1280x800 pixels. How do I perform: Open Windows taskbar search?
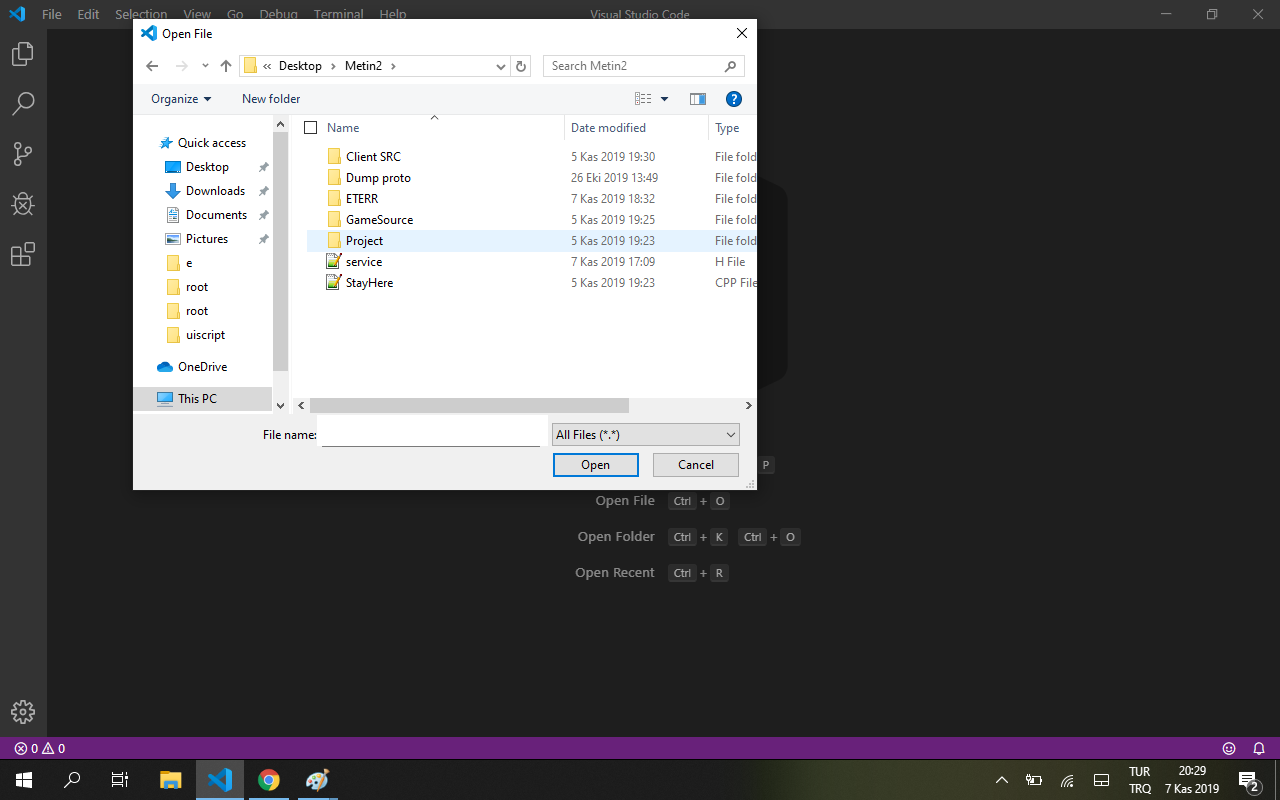click(72, 780)
